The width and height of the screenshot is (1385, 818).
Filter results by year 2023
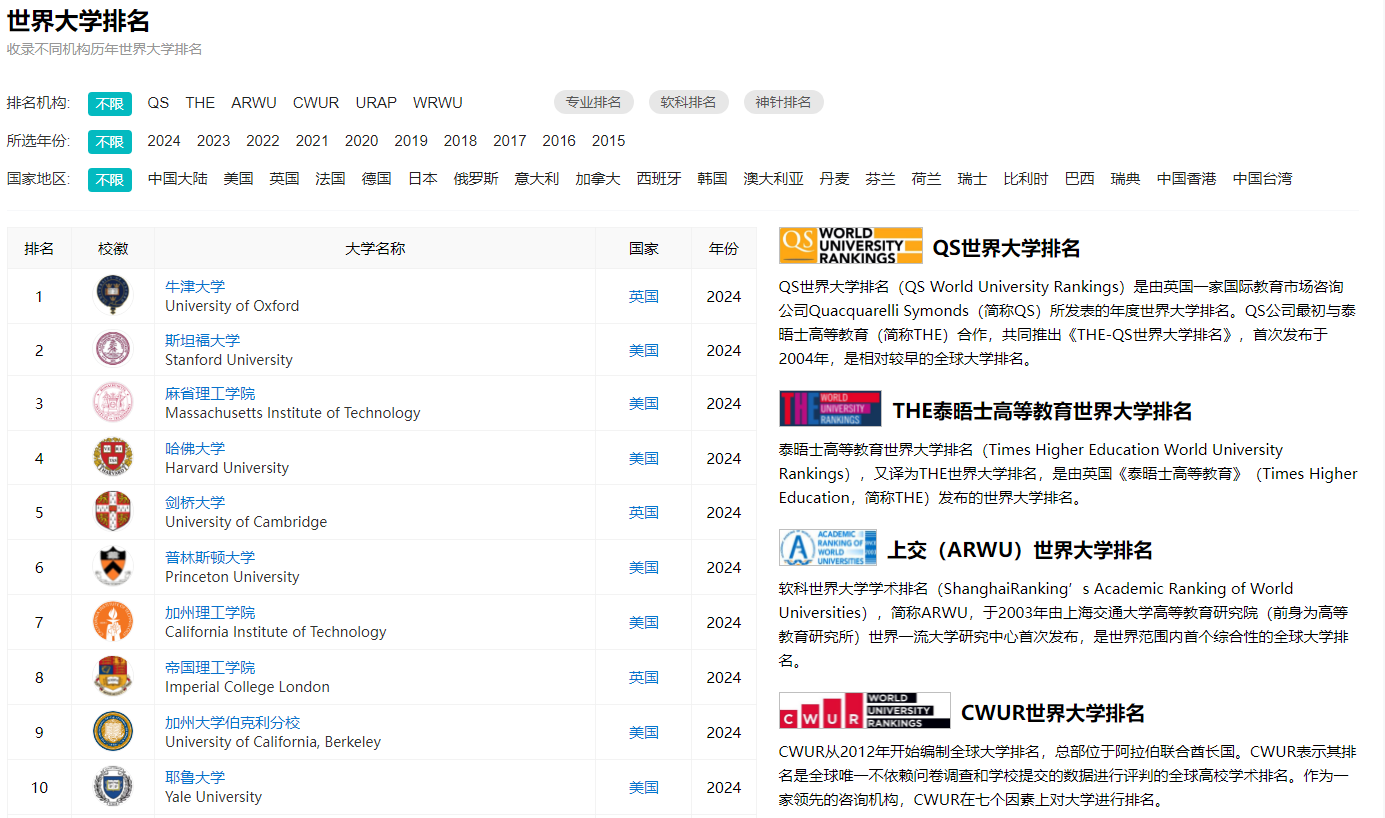tap(213, 141)
